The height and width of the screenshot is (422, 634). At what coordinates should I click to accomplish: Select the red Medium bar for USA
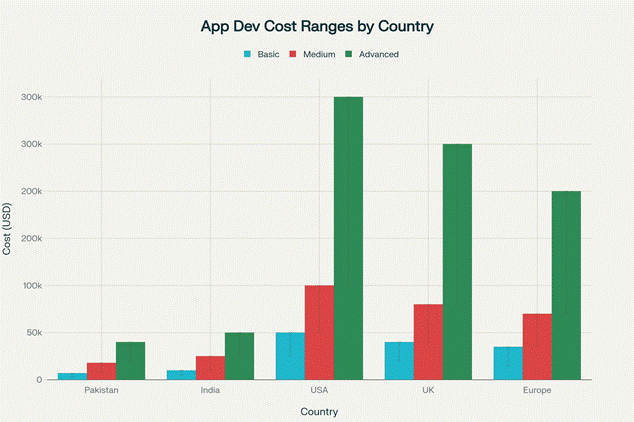[x=319, y=332]
